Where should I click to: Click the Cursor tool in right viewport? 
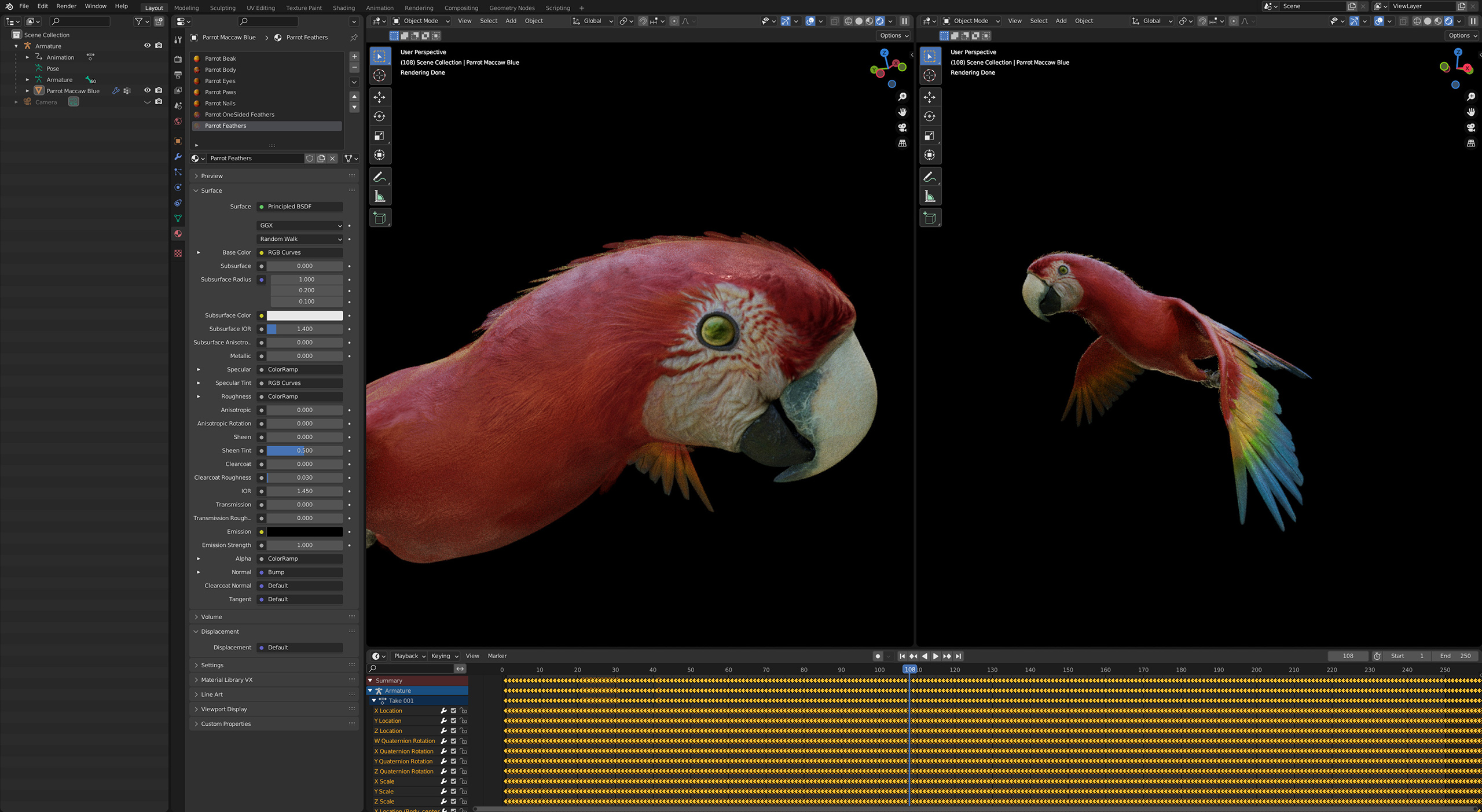pyautogui.click(x=930, y=75)
